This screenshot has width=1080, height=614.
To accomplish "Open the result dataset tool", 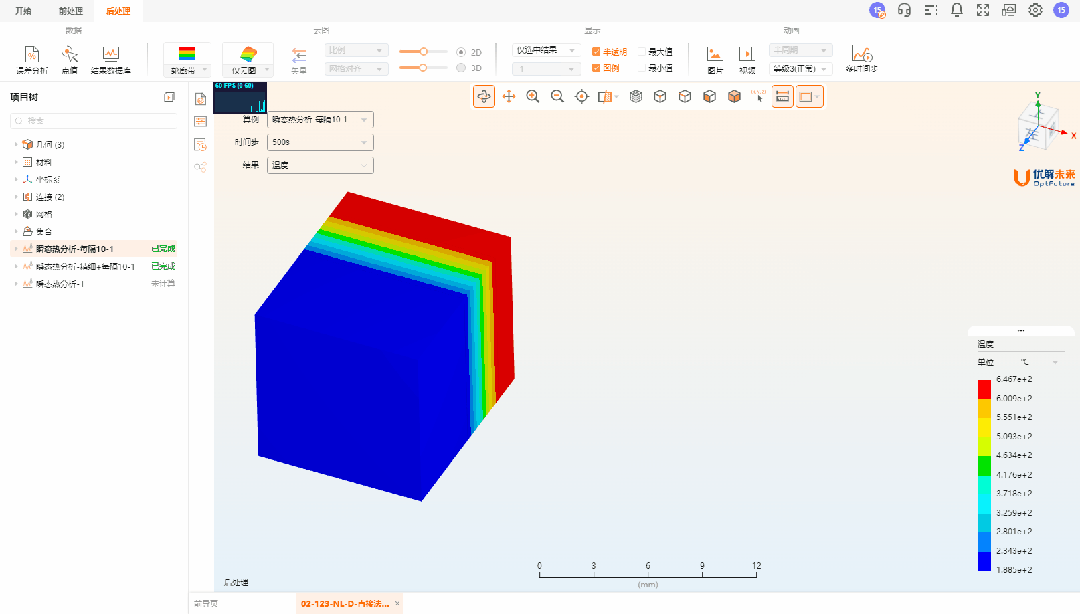I will [x=110, y=59].
